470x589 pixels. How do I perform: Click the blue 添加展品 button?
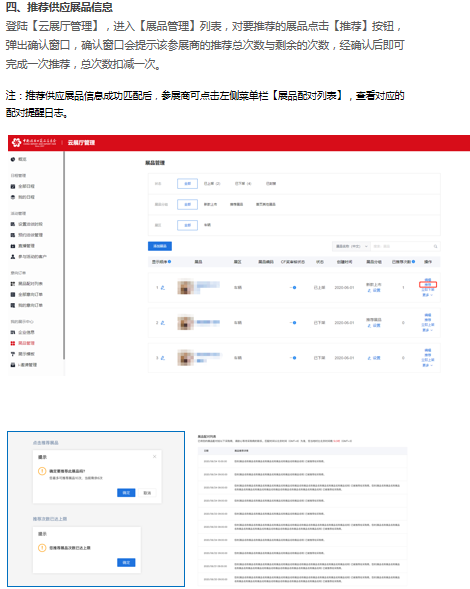pyautogui.click(x=160, y=246)
